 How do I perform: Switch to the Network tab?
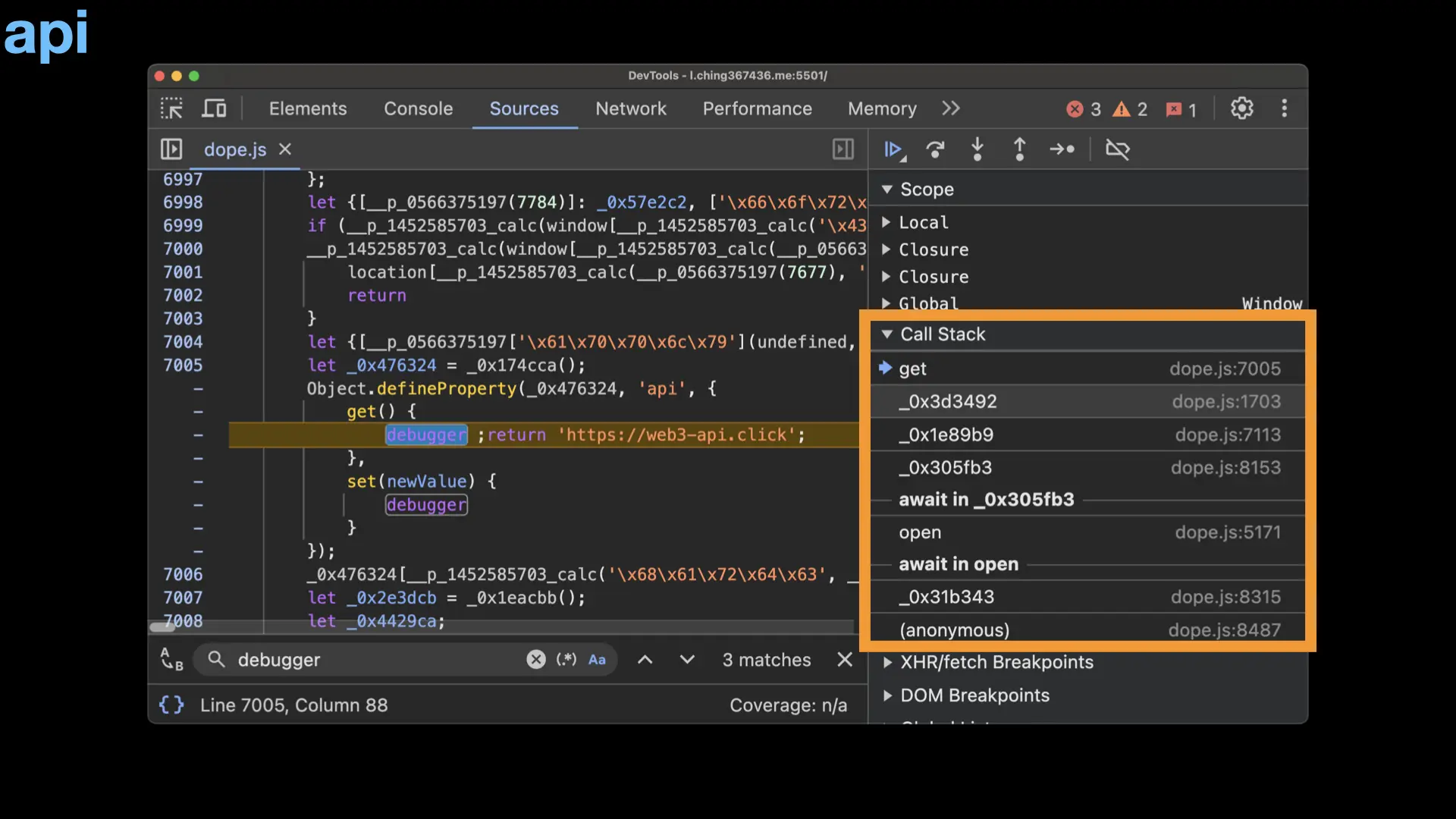pos(630,108)
